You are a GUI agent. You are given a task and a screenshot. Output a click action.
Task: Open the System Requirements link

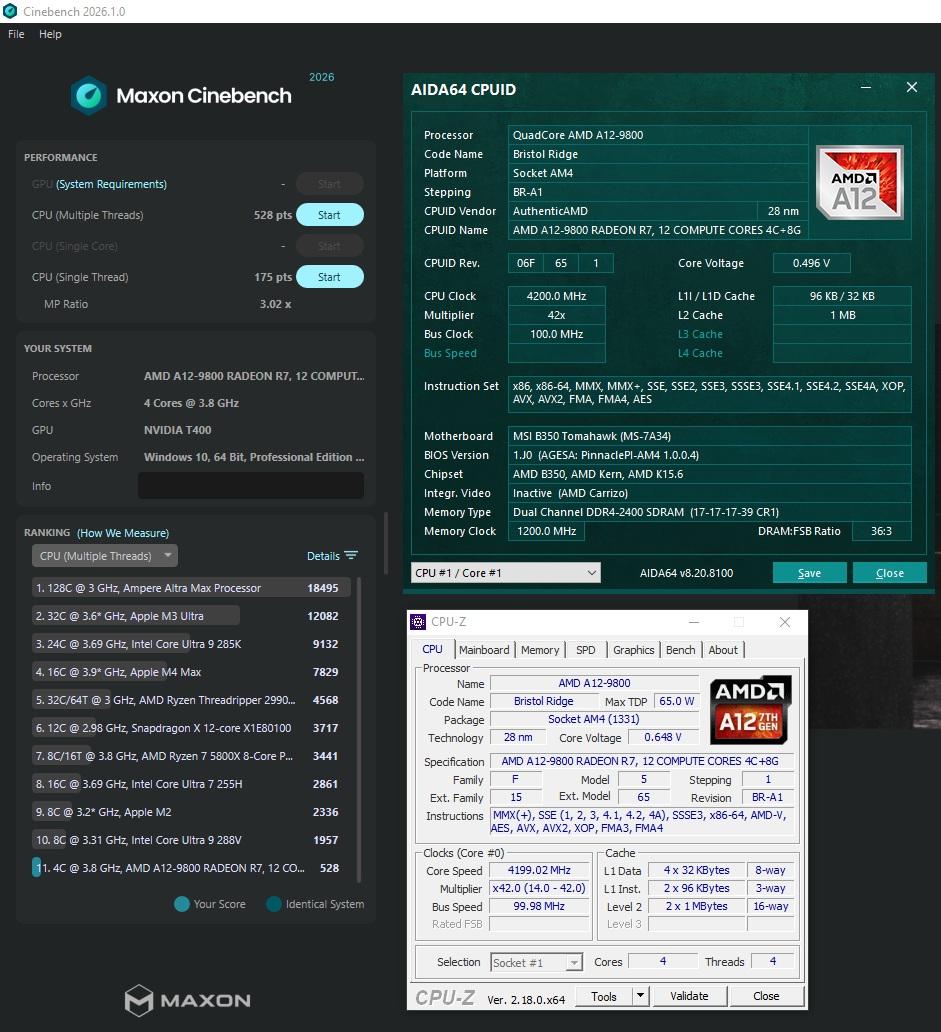[x=111, y=184]
